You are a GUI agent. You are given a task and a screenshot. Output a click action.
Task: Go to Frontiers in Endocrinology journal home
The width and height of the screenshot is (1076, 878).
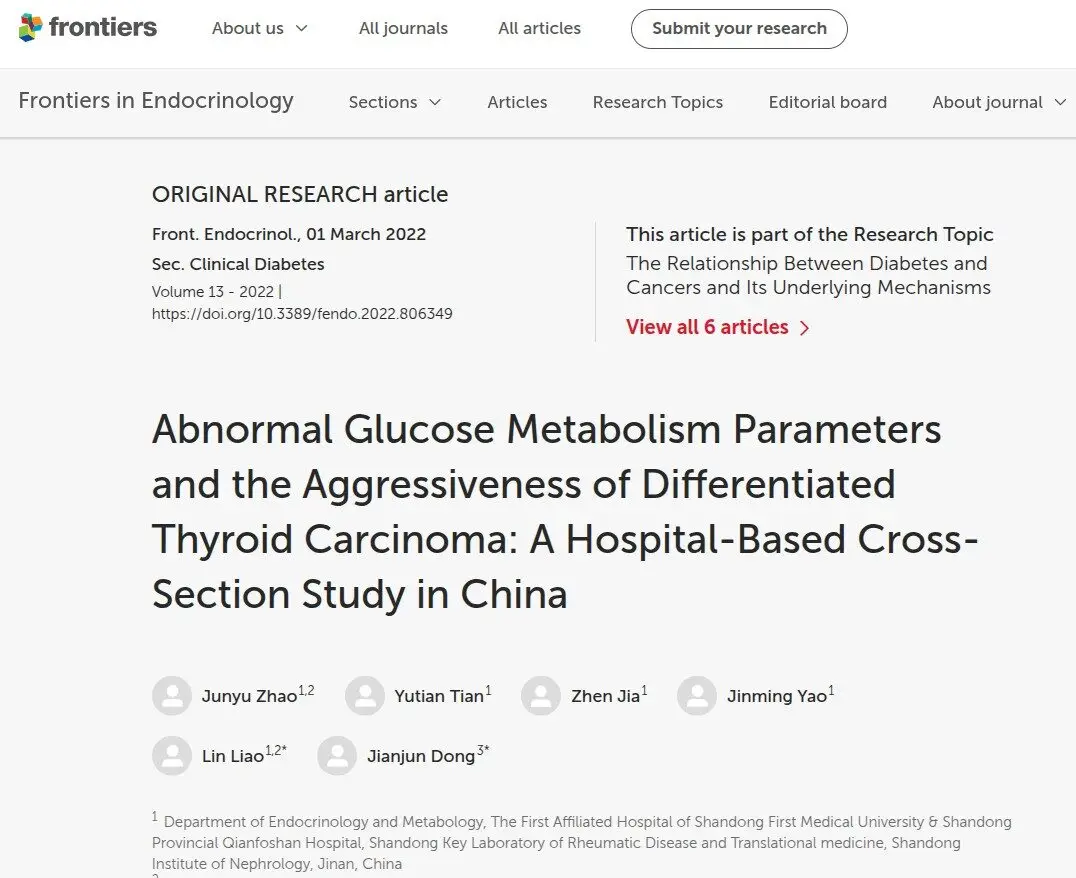click(156, 101)
